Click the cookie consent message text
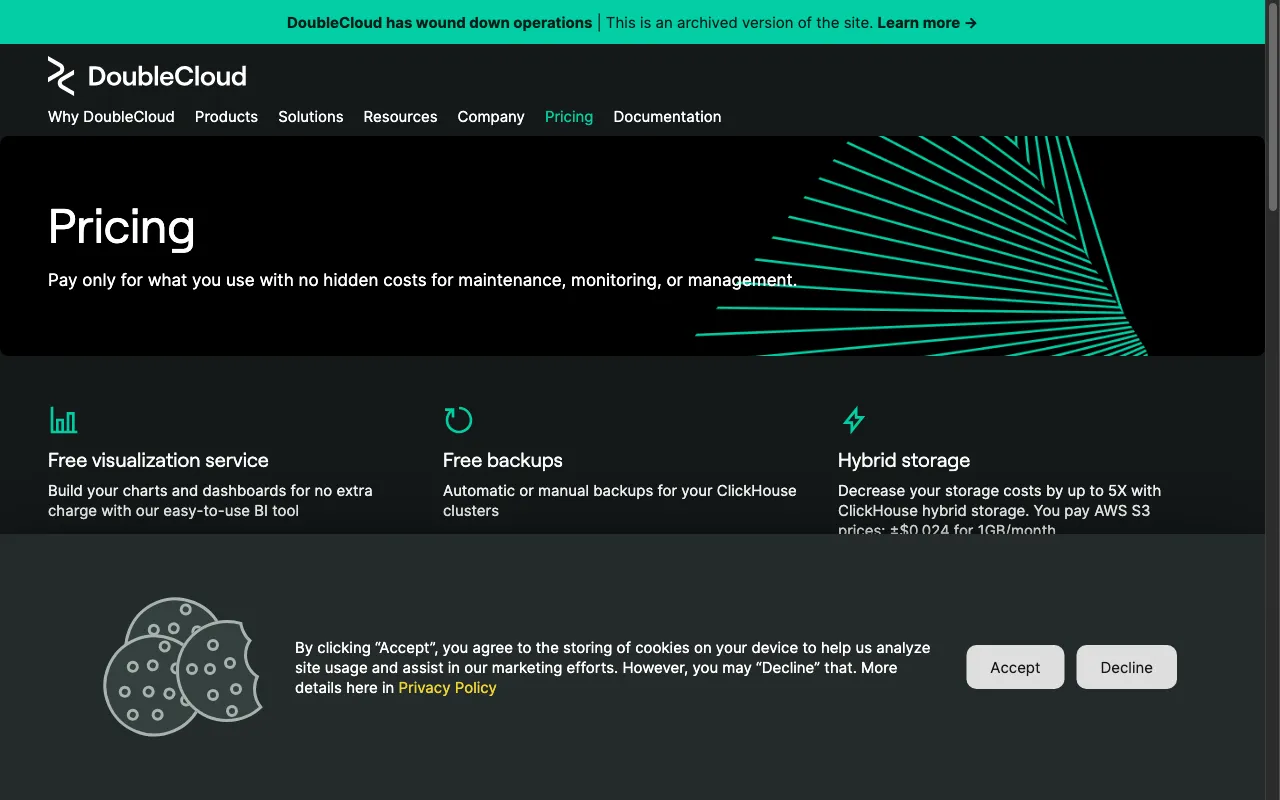 612,667
